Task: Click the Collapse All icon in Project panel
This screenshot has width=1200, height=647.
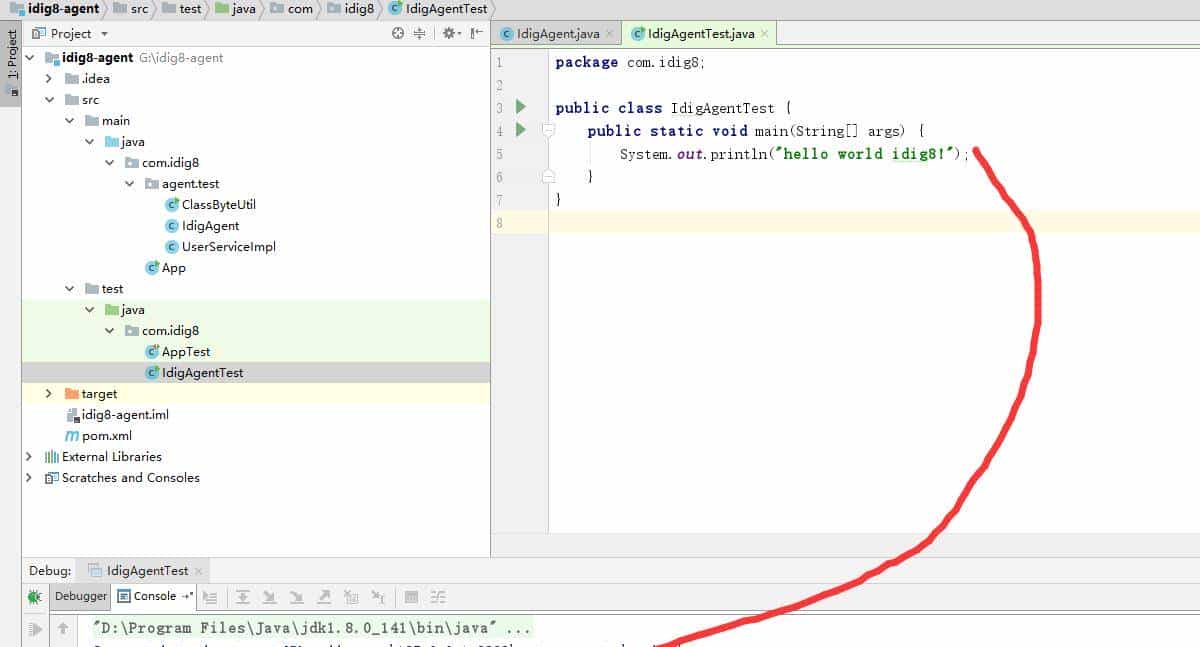Action: click(420, 33)
